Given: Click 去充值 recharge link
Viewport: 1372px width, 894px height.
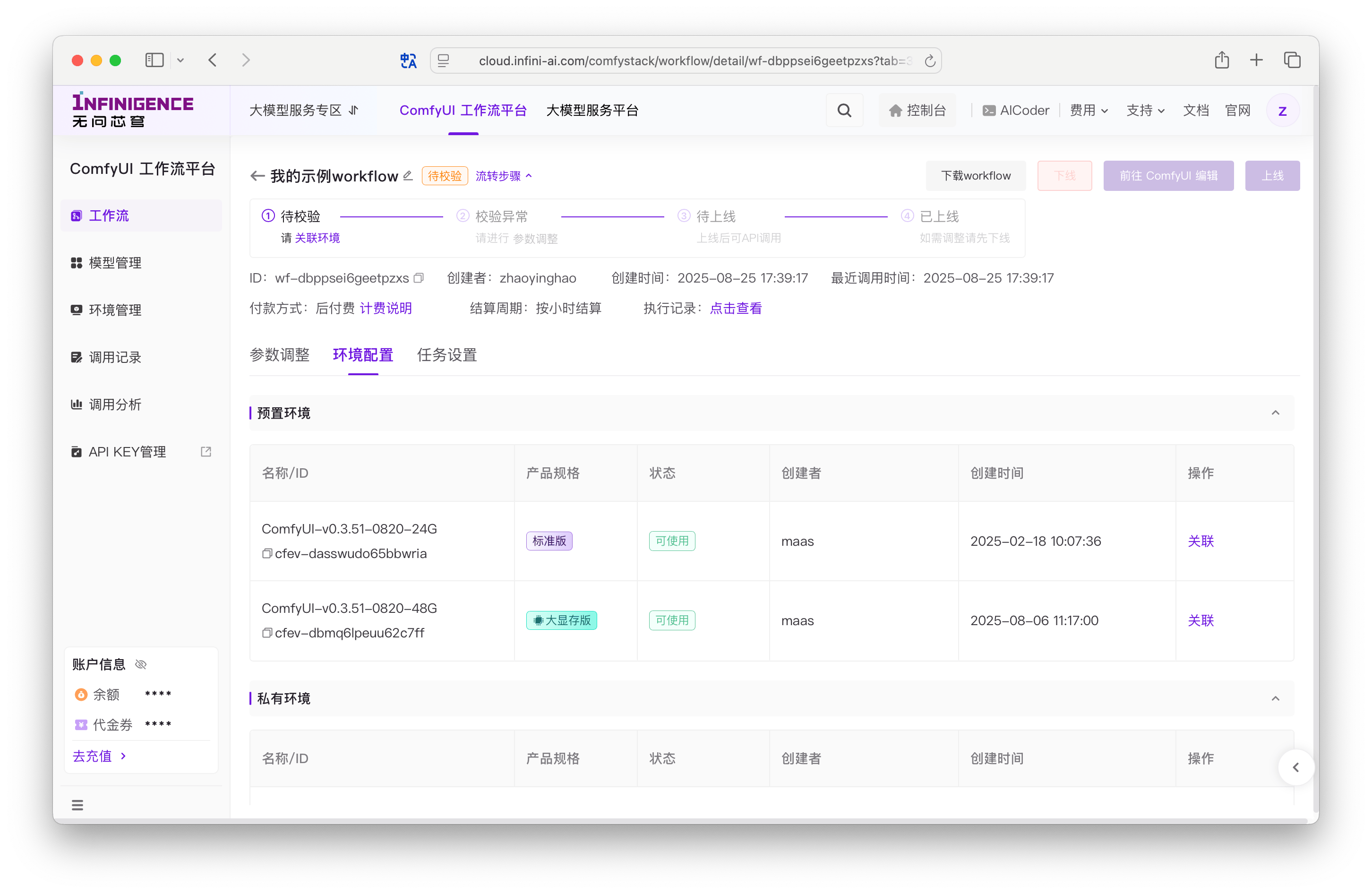Looking at the screenshot, I should coord(99,756).
